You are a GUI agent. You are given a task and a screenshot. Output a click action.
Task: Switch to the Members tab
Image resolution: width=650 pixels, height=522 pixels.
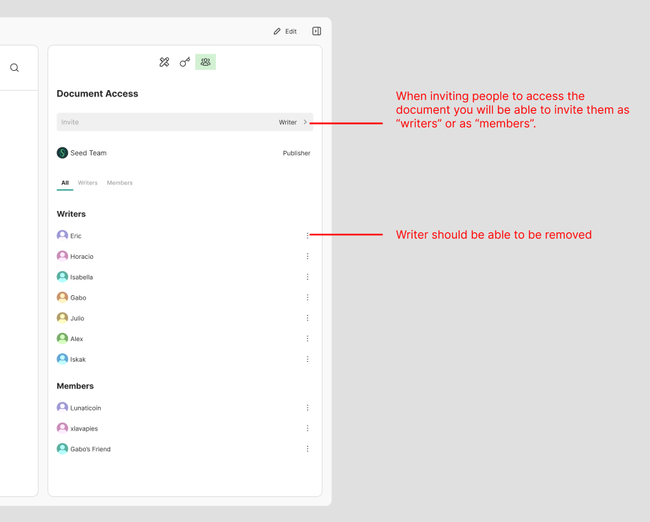(x=120, y=183)
